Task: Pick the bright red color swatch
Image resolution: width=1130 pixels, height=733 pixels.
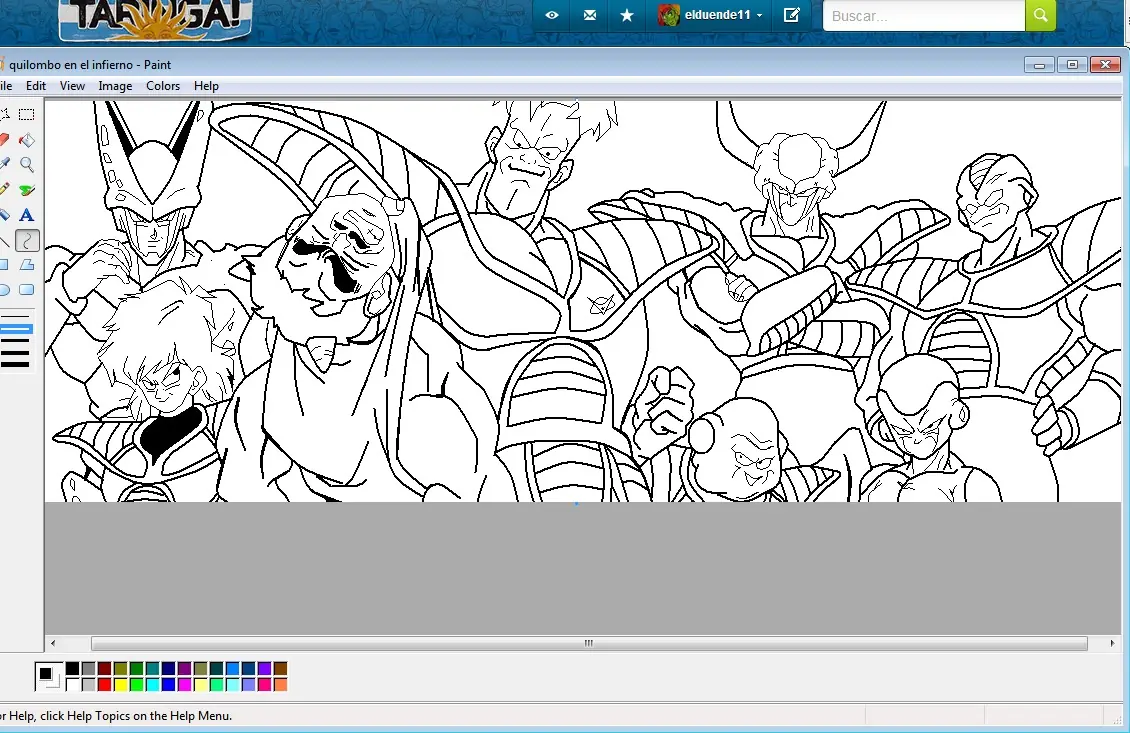Action: pos(104,685)
